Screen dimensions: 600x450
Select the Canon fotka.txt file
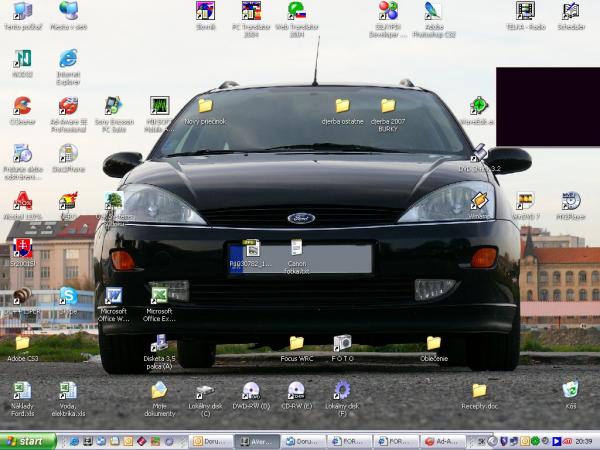pyautogui.click(x=297, y=247)
